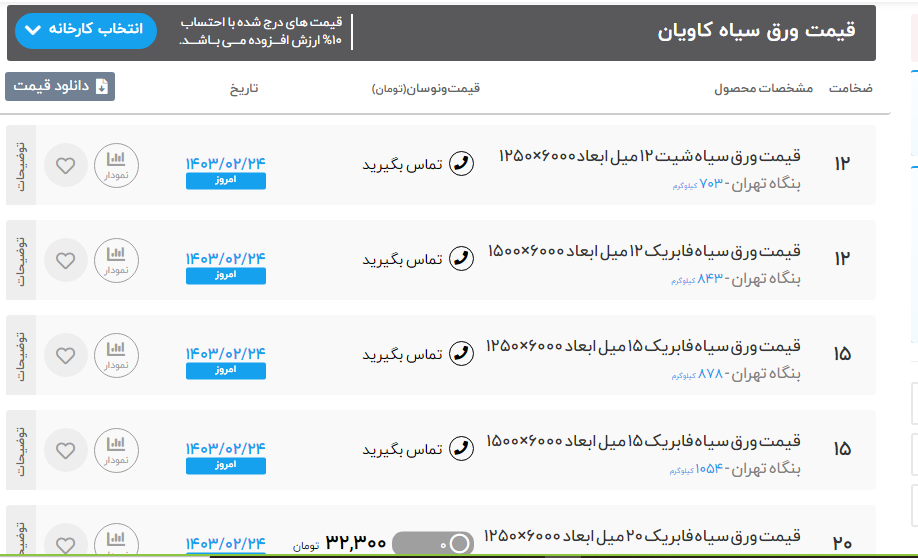
Task: Open انتخاب کارخانه factory dropdown
Action: pos(86,30)
